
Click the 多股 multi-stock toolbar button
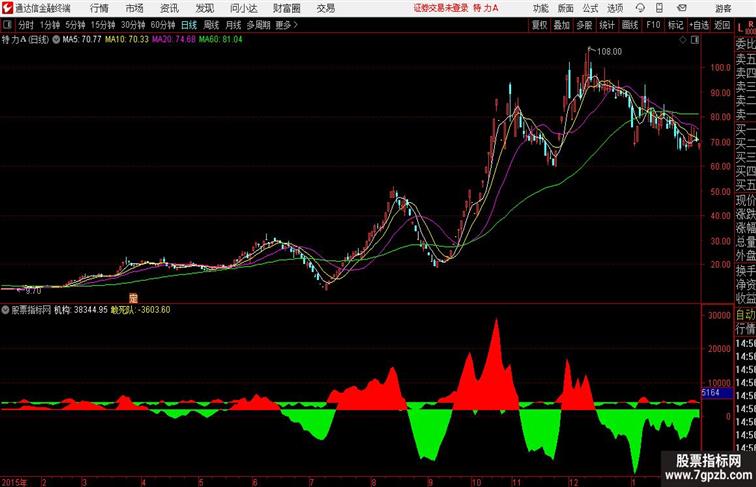point(584,25)
